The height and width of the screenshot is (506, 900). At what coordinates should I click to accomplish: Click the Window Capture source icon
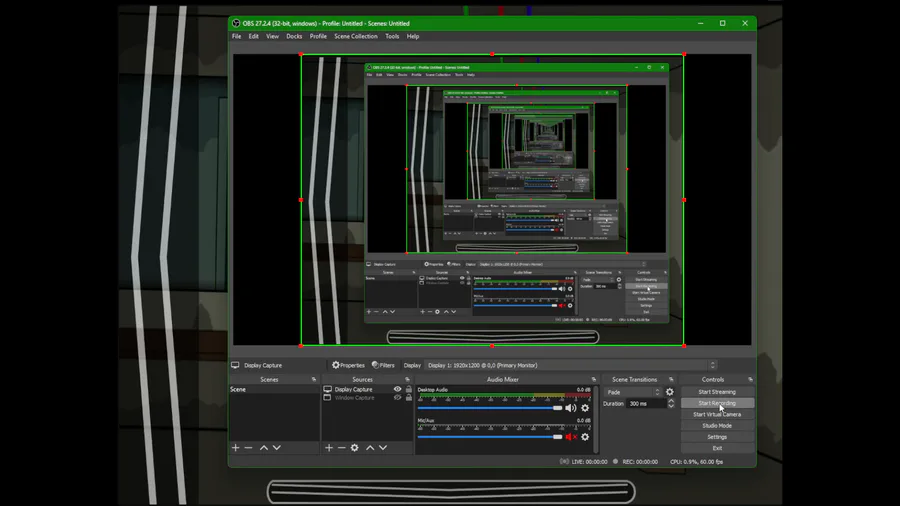327,398
